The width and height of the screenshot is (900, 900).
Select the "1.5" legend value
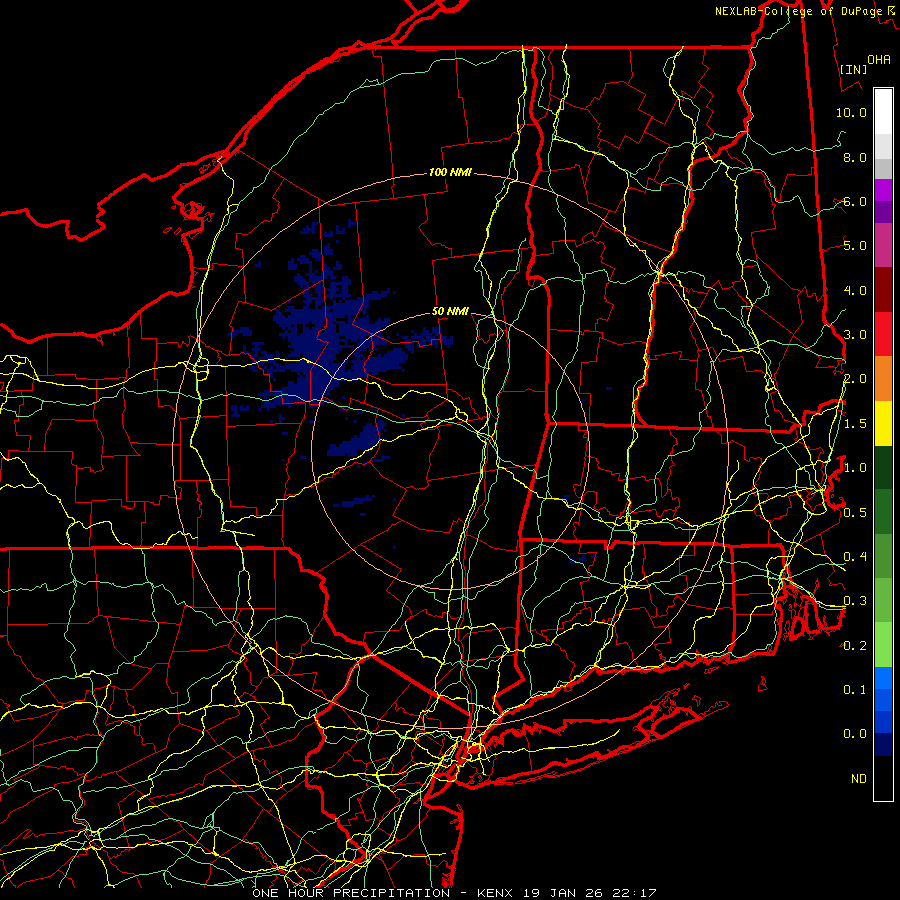(x=855, y=424)
